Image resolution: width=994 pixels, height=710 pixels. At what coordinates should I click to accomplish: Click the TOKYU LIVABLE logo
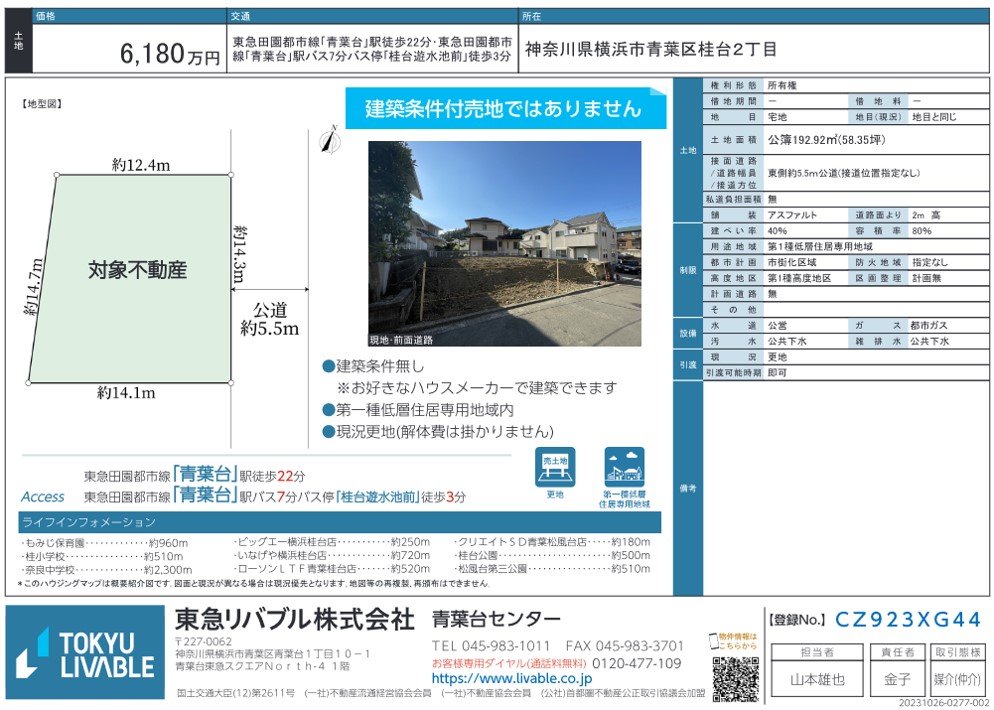(85, 653)
